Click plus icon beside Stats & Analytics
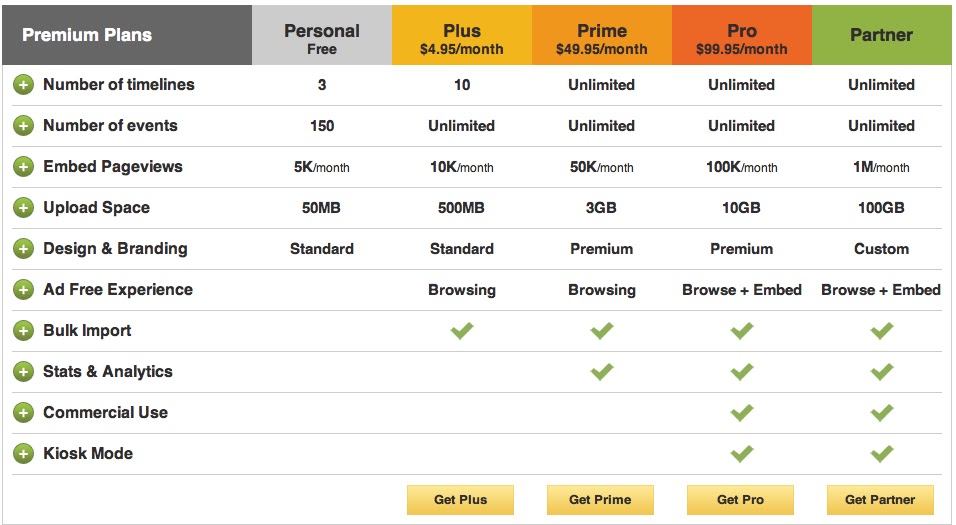 (23, 372)
